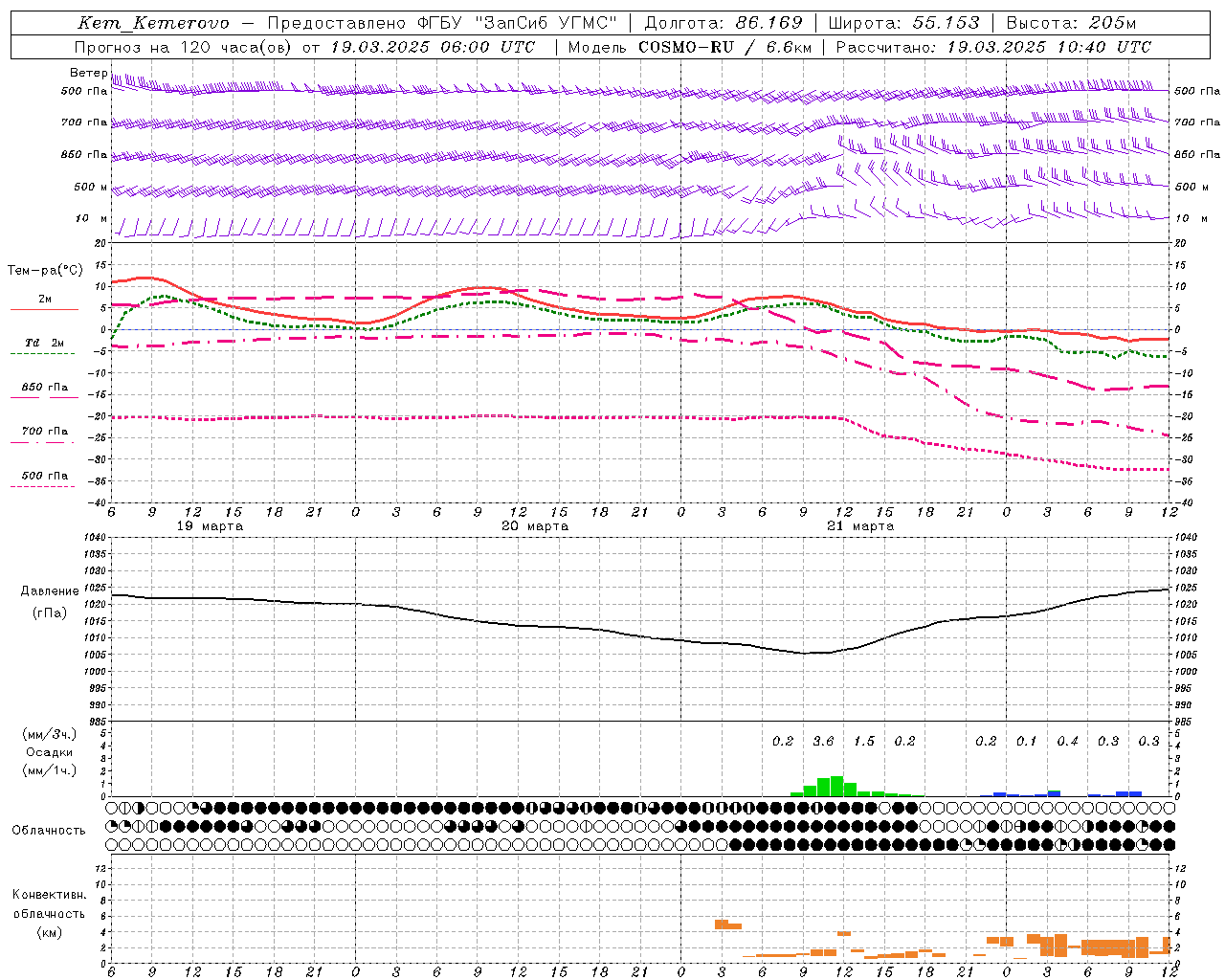Click the Широта: 55.153 value

[904, 23]
